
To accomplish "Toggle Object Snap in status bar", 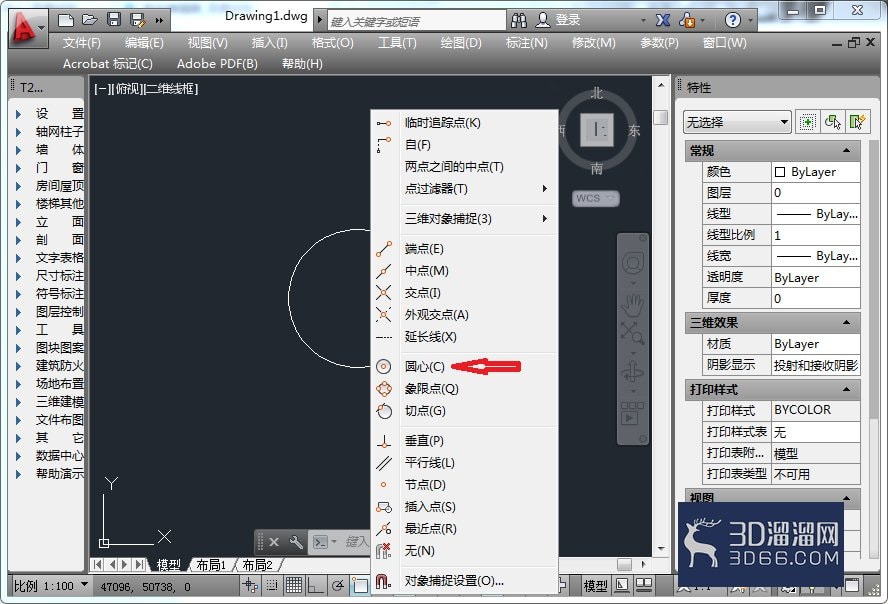I will (x=359, y=585).
